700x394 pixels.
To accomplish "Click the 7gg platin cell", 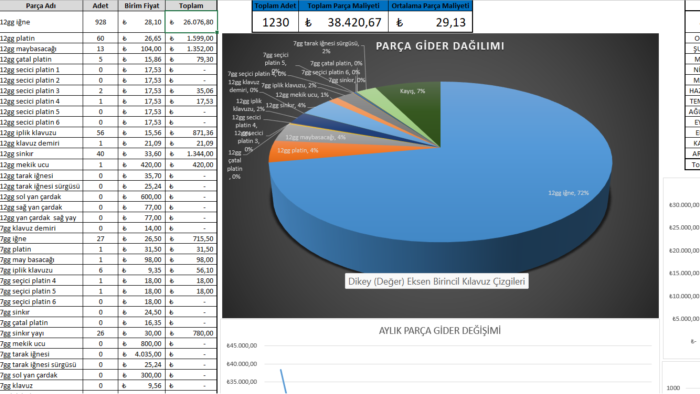I will pos(41,249).
